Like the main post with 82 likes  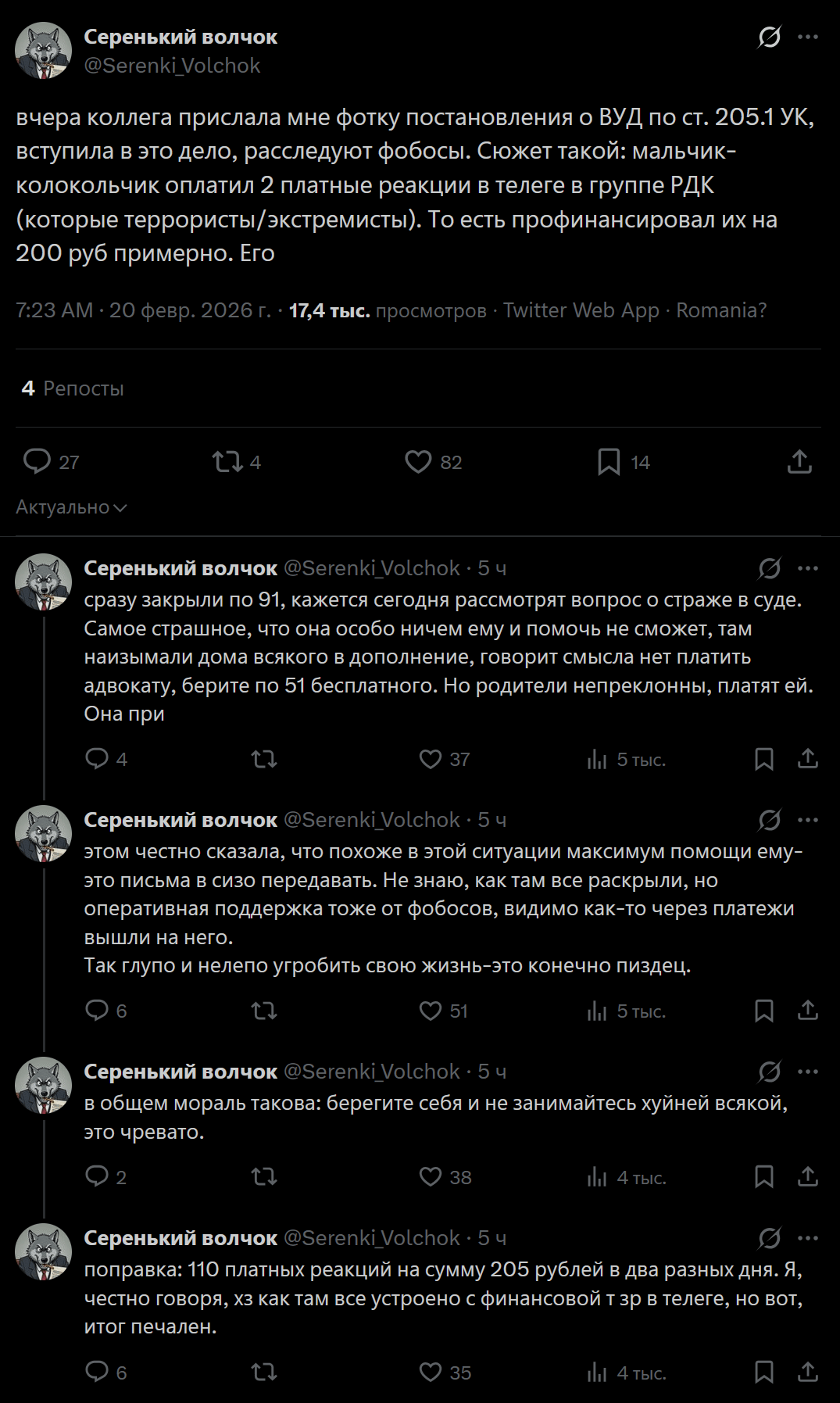point(419,462)
